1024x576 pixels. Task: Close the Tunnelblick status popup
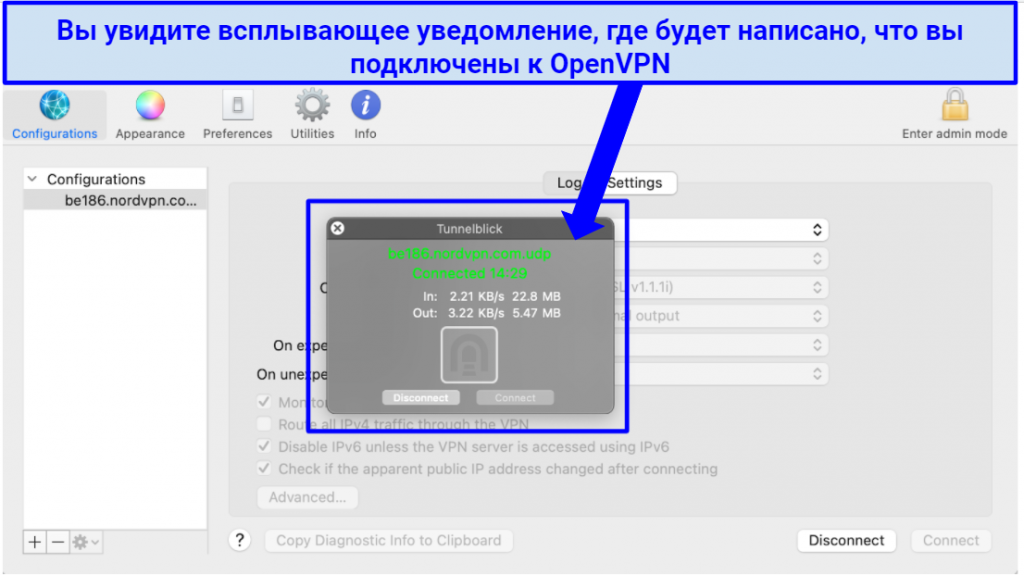tap(337, 229)
